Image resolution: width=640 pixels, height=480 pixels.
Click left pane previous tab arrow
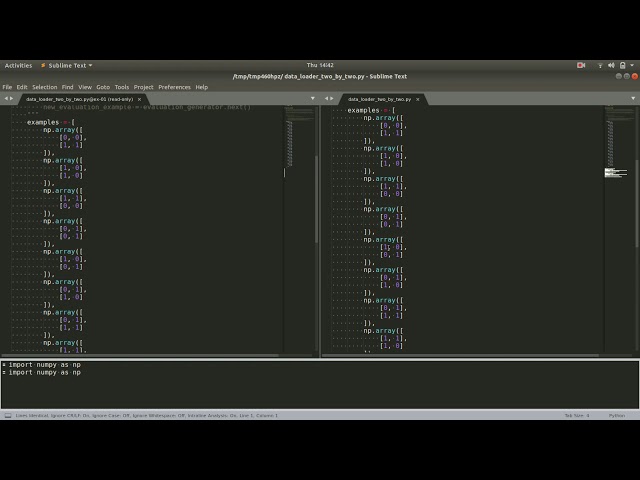pos(6,98)
